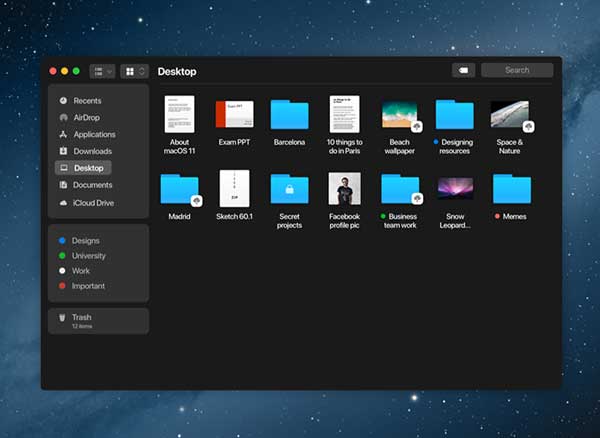Image resolution: width=600 pixels, height=438 pixels.
Task: Click the "Exam PPT" file name
Action: point(234,142)
